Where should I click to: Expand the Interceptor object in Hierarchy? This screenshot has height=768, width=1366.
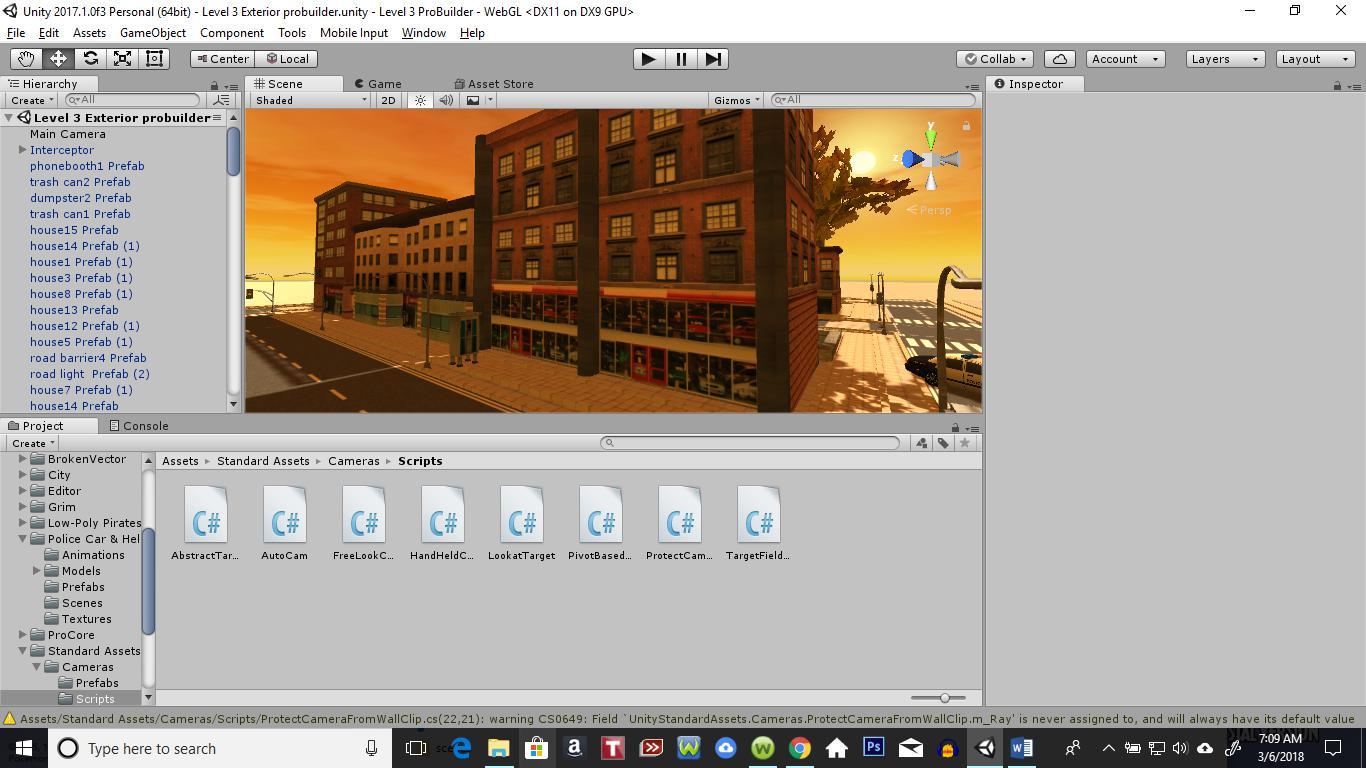click(x=22, y=150)
